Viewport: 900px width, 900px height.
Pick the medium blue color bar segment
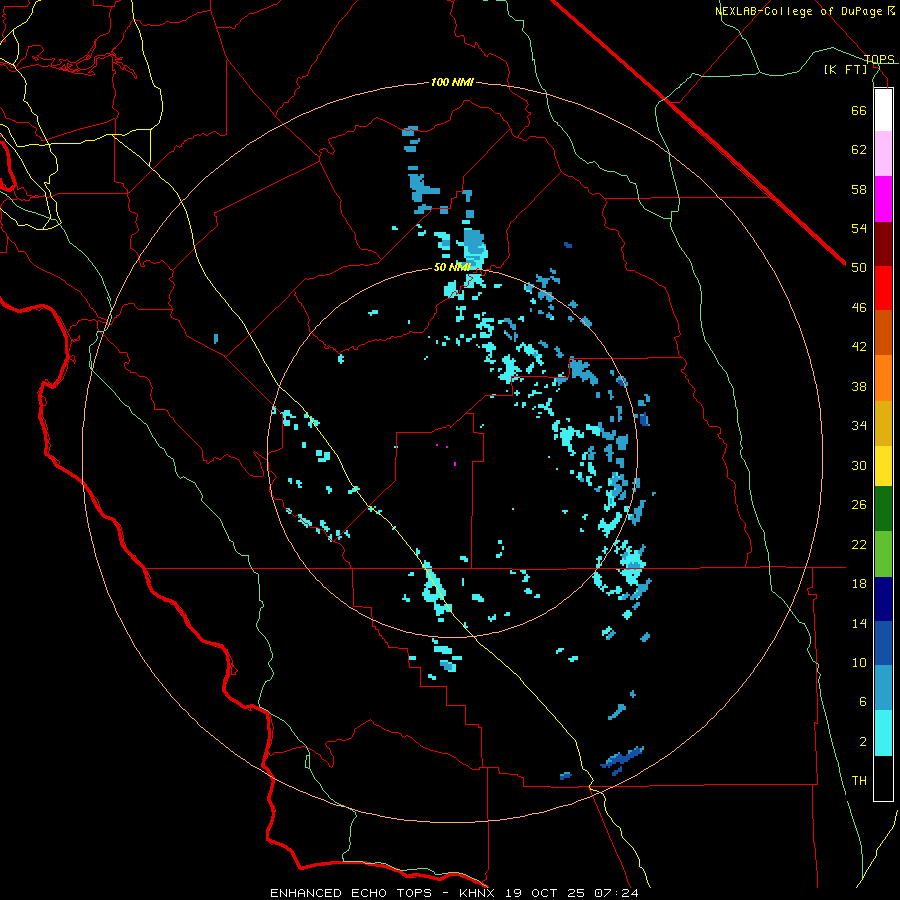pyautogui.click(x=883, y=643)
